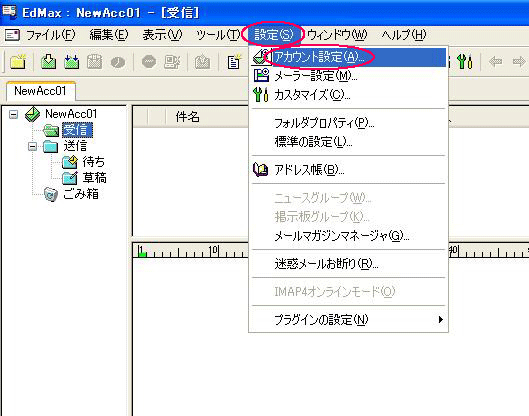Click the customize tools icon in toolbar
Image resolution: width=529 pixels, height=416 pixels.
[465, 61]
